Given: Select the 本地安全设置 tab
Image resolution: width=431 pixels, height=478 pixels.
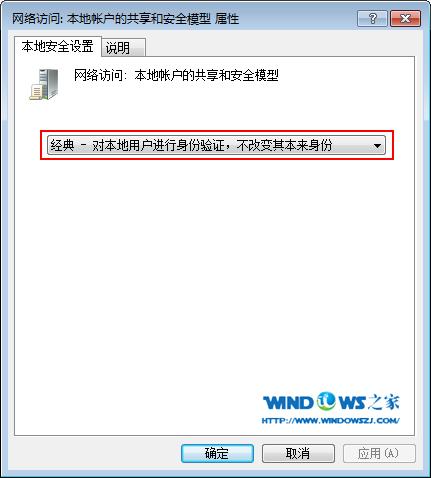Looking at the screenshot, I should [57, 46].
